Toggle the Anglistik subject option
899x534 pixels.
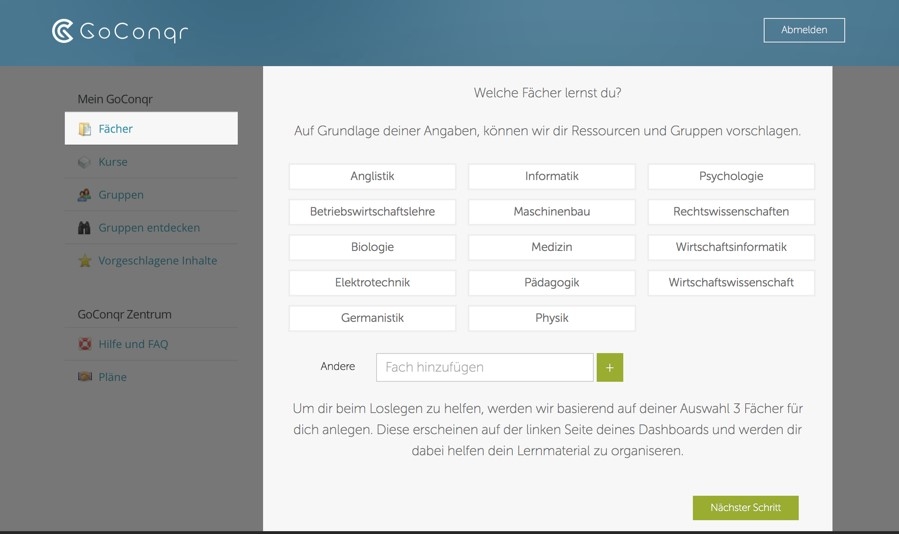[x=372, y=176]
